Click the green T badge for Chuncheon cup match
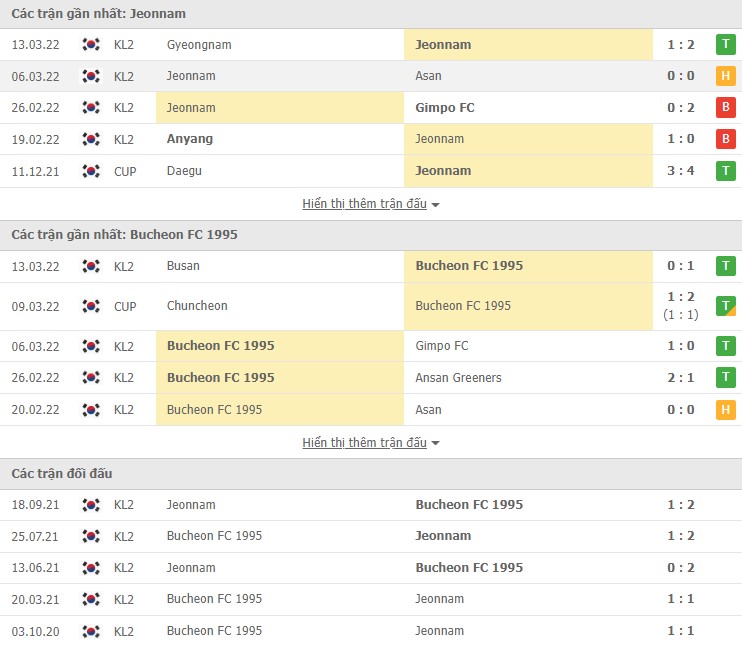The width and height of the screenshot is (742, 646). pyautogui.click(x=725, y=306)
